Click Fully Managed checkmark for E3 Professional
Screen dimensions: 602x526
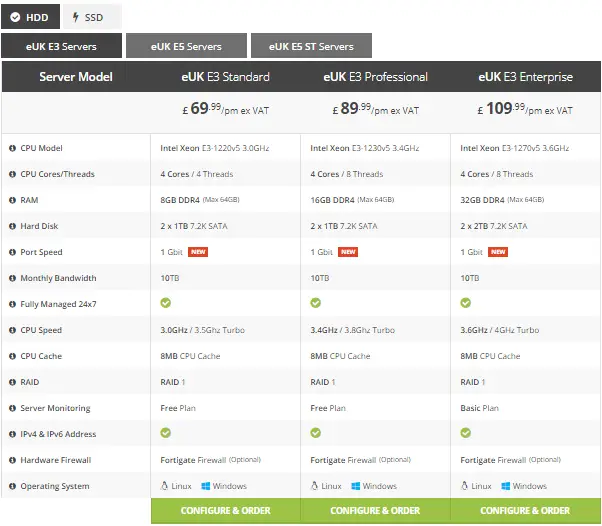tap(316, 303)
